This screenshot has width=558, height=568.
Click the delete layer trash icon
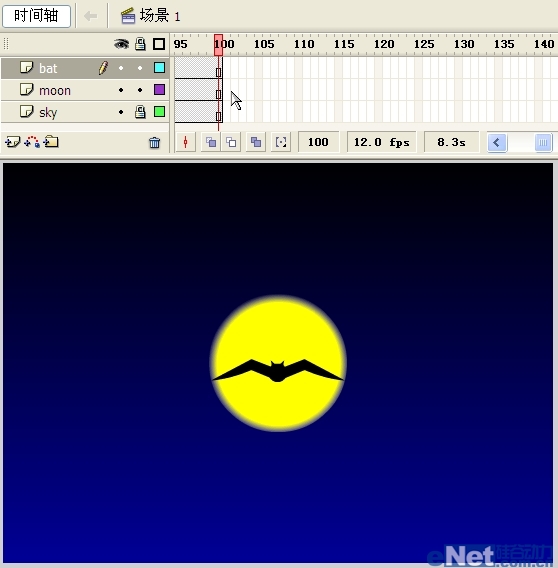click(154, 142)
